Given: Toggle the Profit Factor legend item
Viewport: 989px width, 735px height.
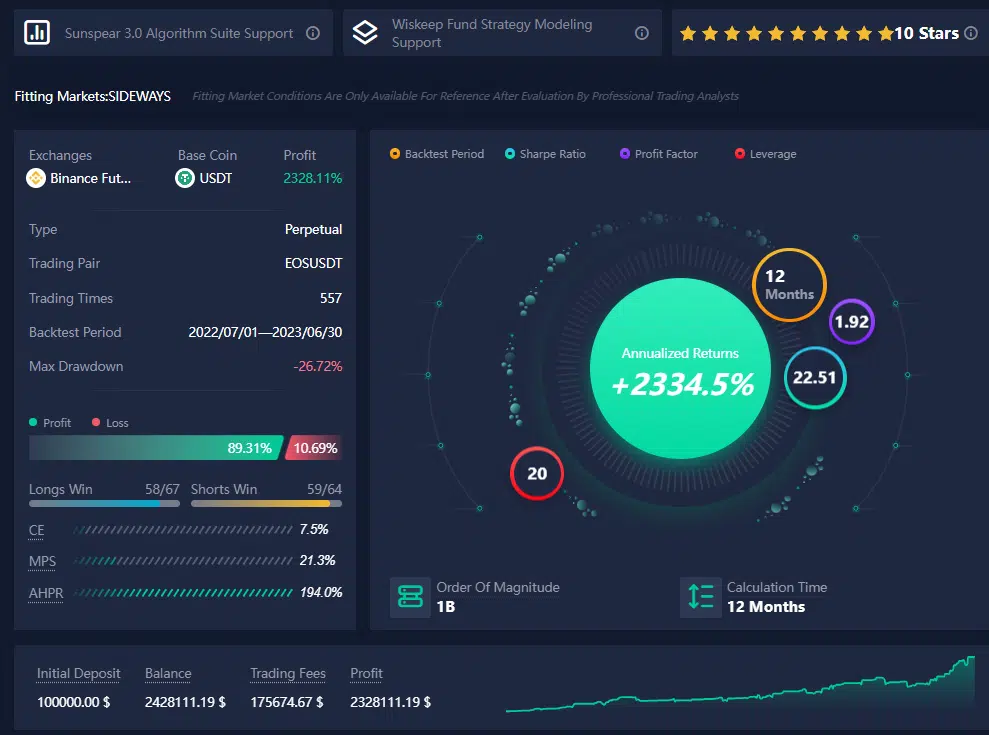Looking at the screenshot, I should 658,154.
